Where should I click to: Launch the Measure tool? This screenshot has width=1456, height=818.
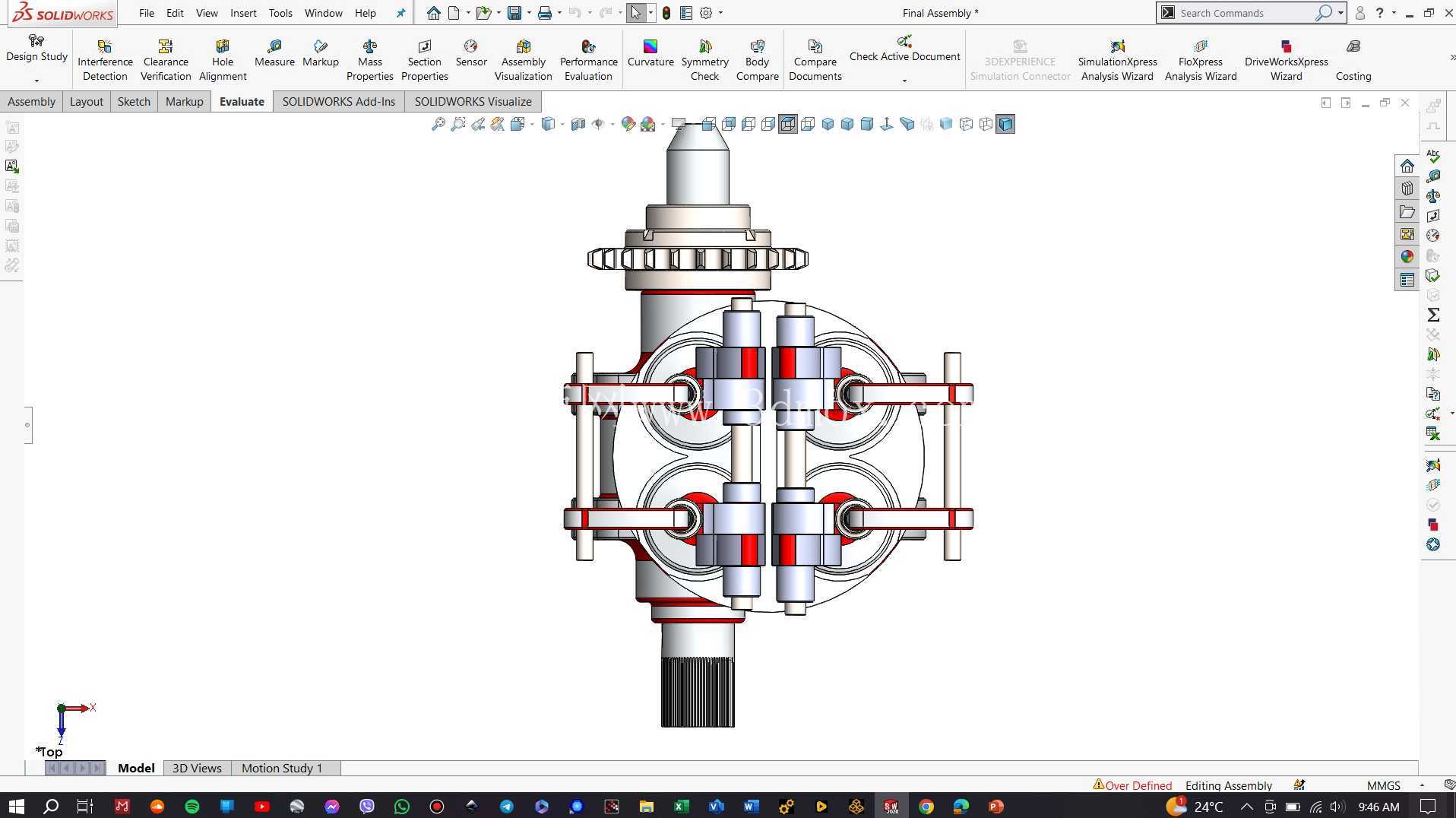(x=274, y=53)
